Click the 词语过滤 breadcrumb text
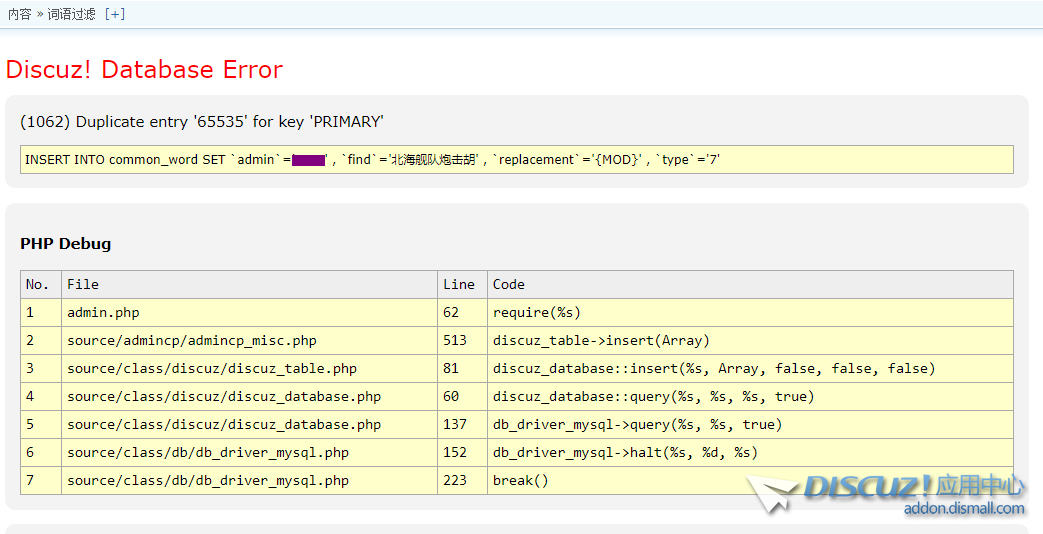 71,15
